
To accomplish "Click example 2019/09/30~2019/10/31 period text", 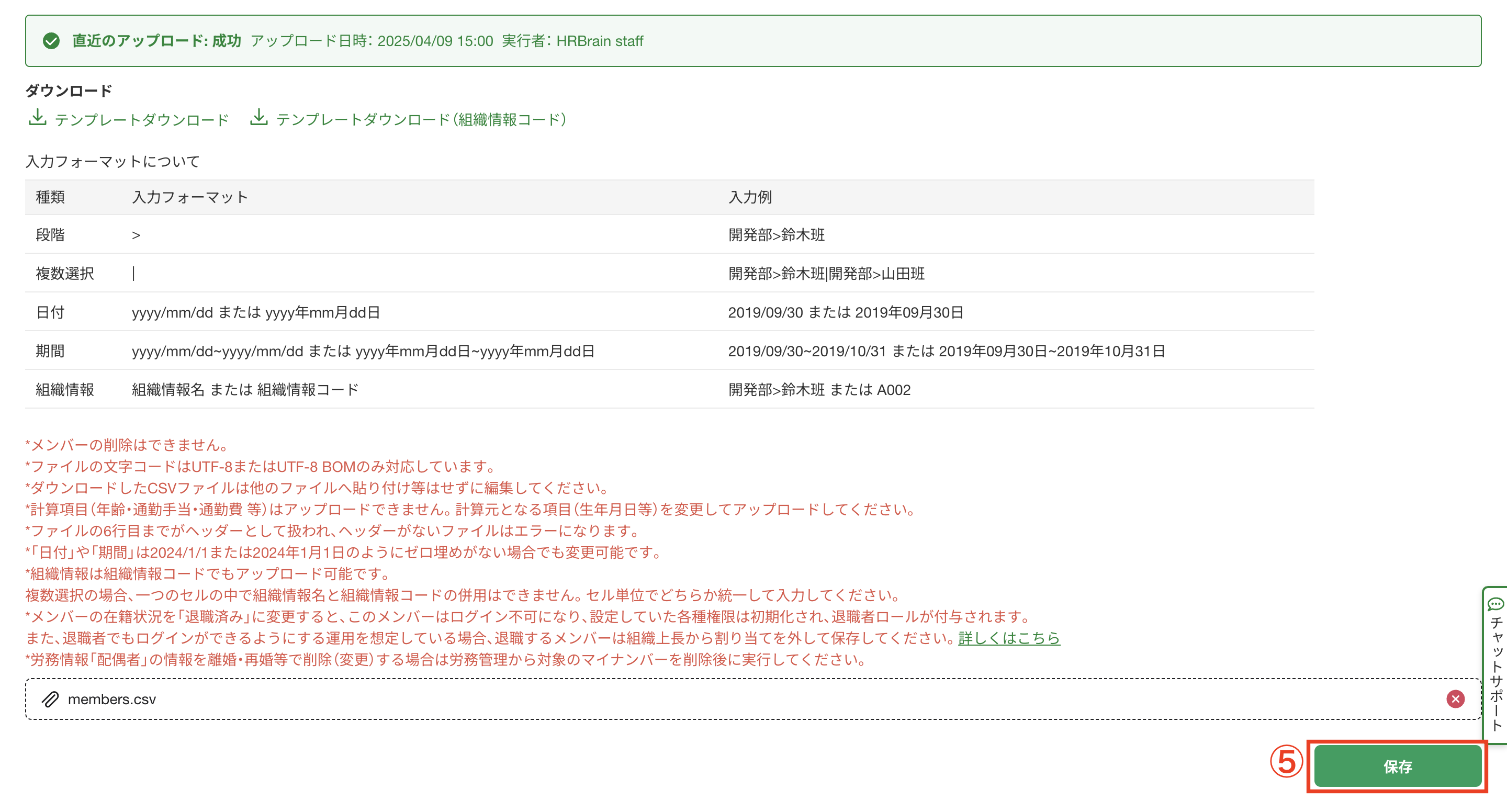I will pos(947,351).
